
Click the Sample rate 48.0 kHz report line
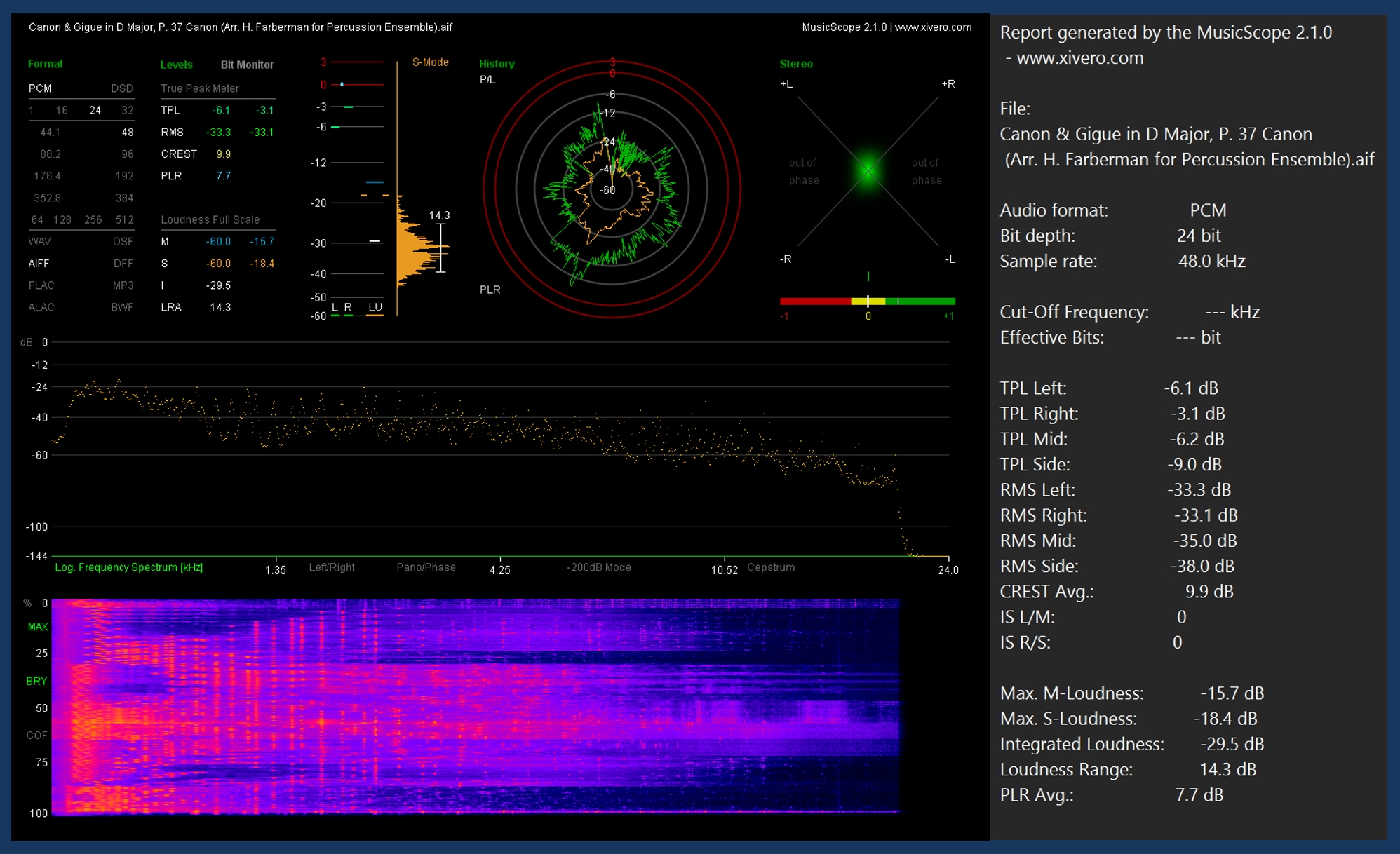pos(1122,262)
